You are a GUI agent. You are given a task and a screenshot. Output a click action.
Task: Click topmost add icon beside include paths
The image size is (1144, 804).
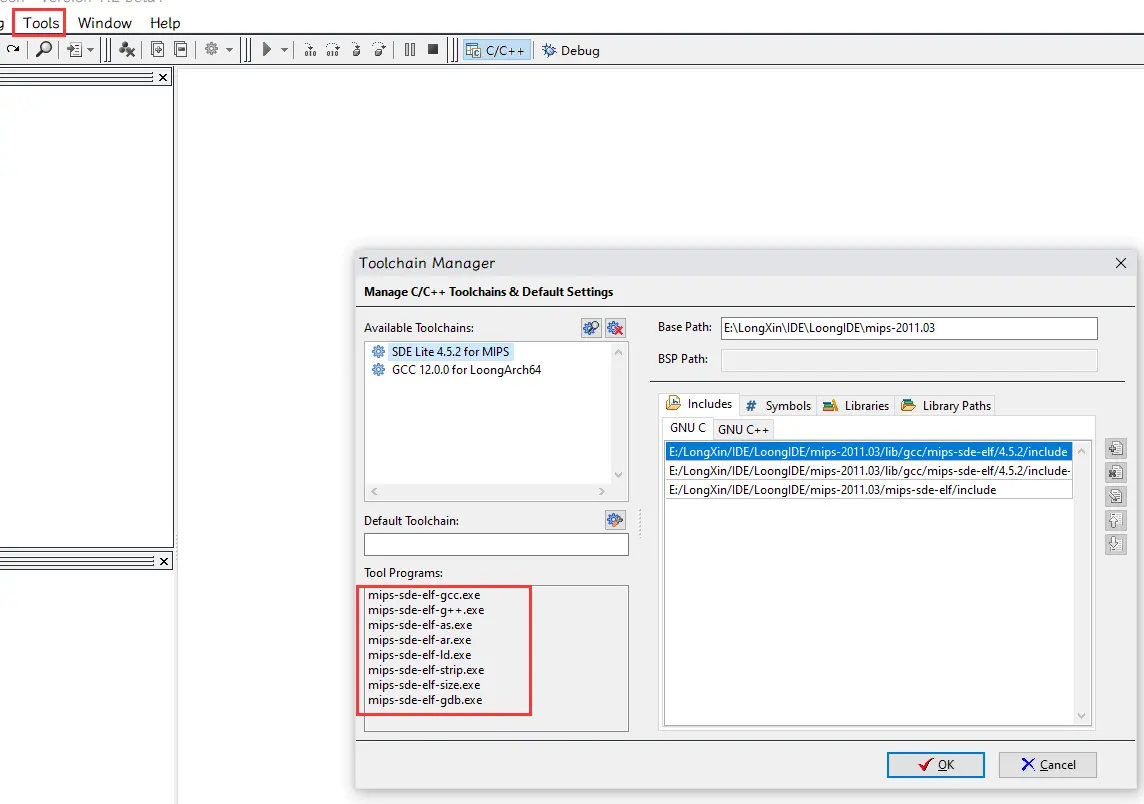tap(1116, 448)
